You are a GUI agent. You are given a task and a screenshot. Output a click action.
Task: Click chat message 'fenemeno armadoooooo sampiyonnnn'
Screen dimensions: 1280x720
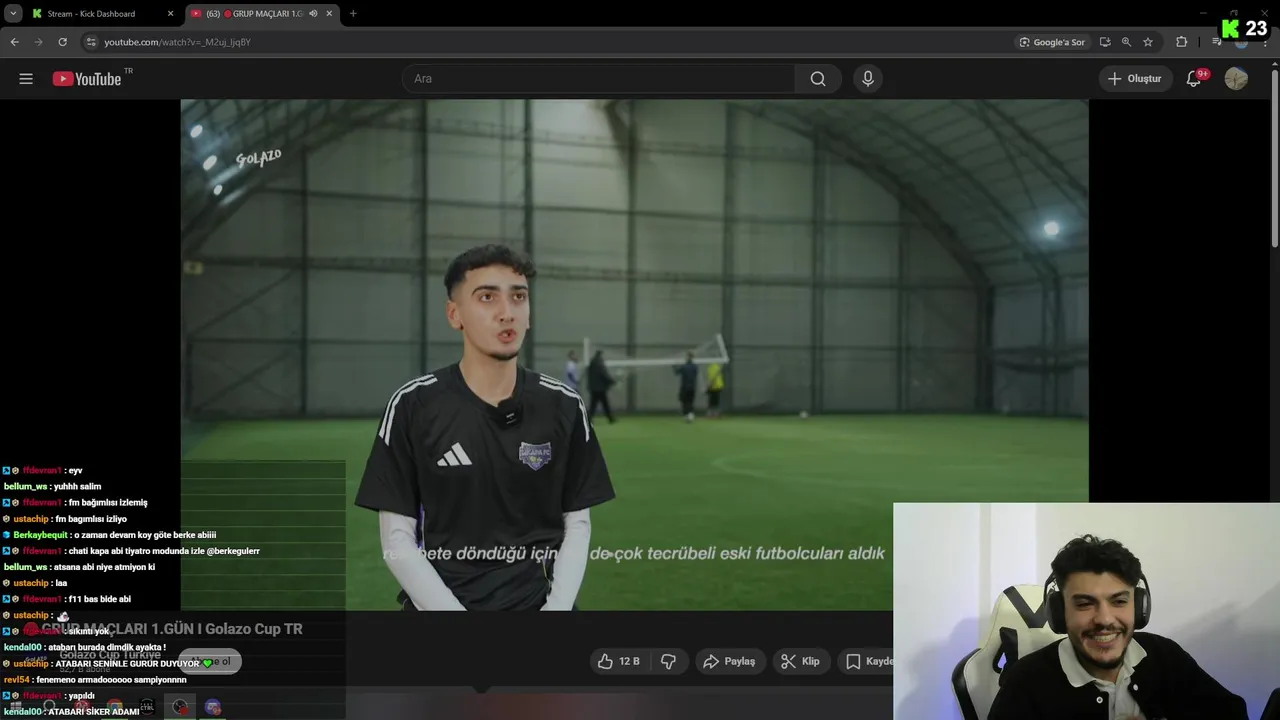(x=111, y=680)
